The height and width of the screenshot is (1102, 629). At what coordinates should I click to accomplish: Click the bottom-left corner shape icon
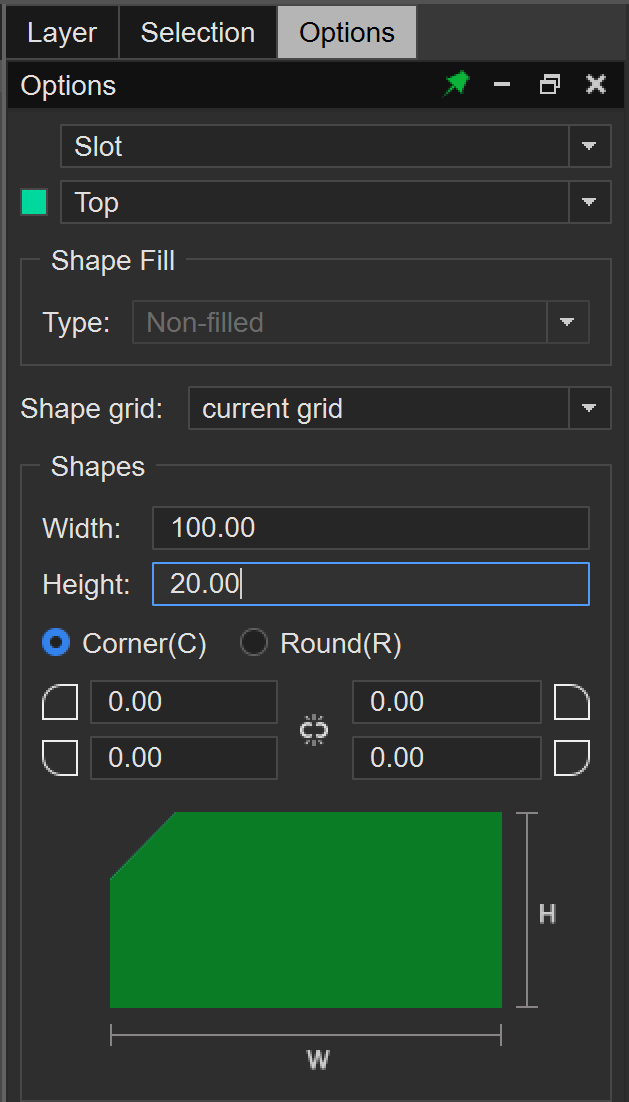coord(60,758)
